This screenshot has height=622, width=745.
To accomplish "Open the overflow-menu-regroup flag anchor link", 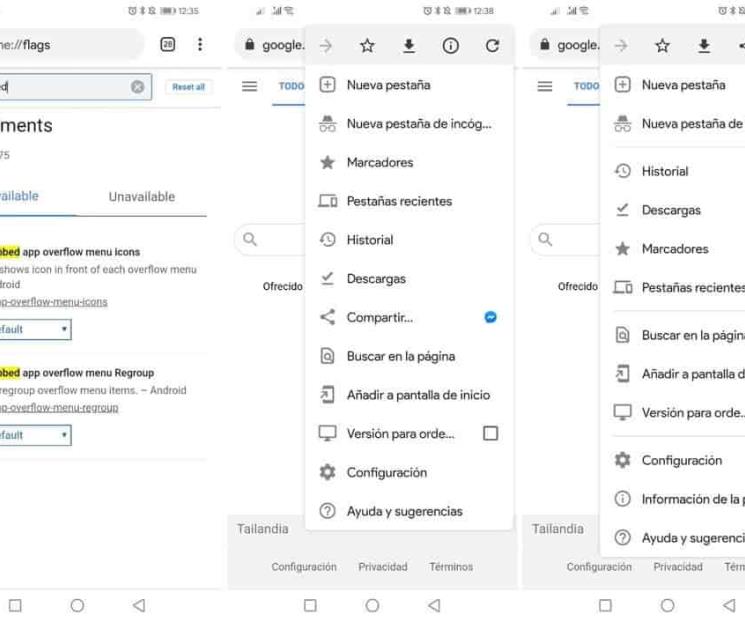I will click(x=59, y=408).
